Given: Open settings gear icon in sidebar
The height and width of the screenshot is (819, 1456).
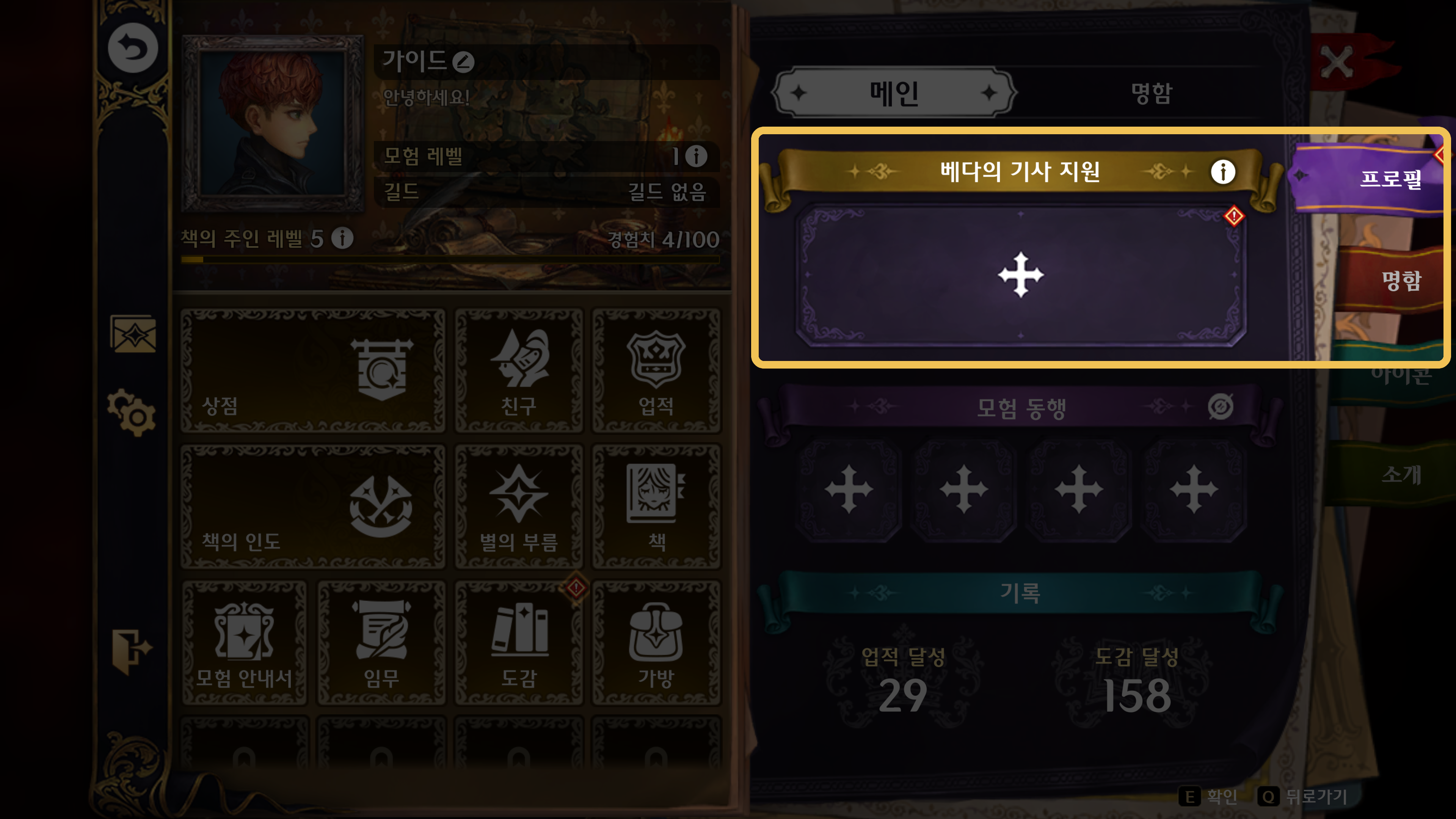Looking at the screenshot, I should (x=132, y=412).
